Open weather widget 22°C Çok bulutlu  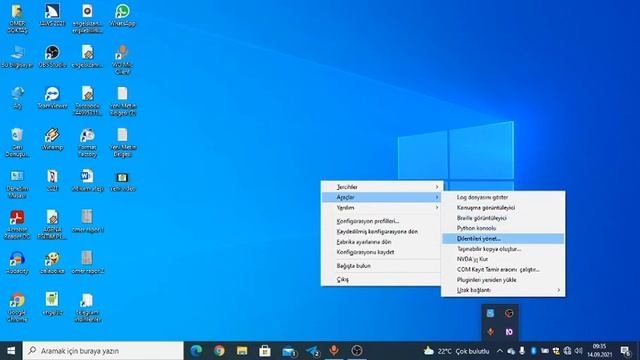456,351
